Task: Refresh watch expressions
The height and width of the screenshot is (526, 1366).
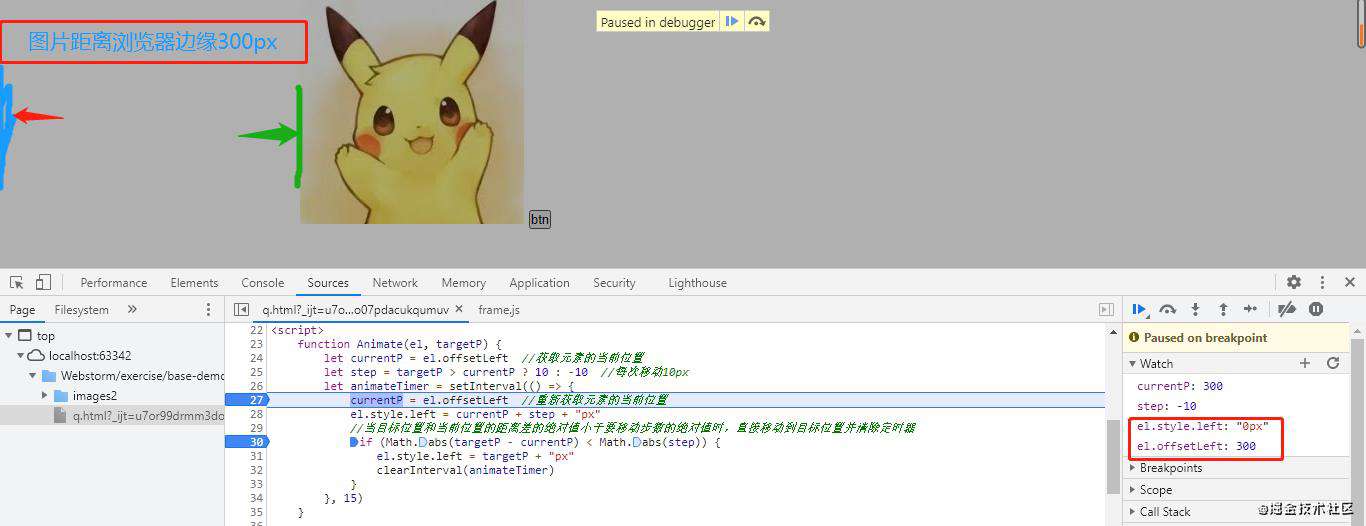Action: click(x=1332, y=363)
